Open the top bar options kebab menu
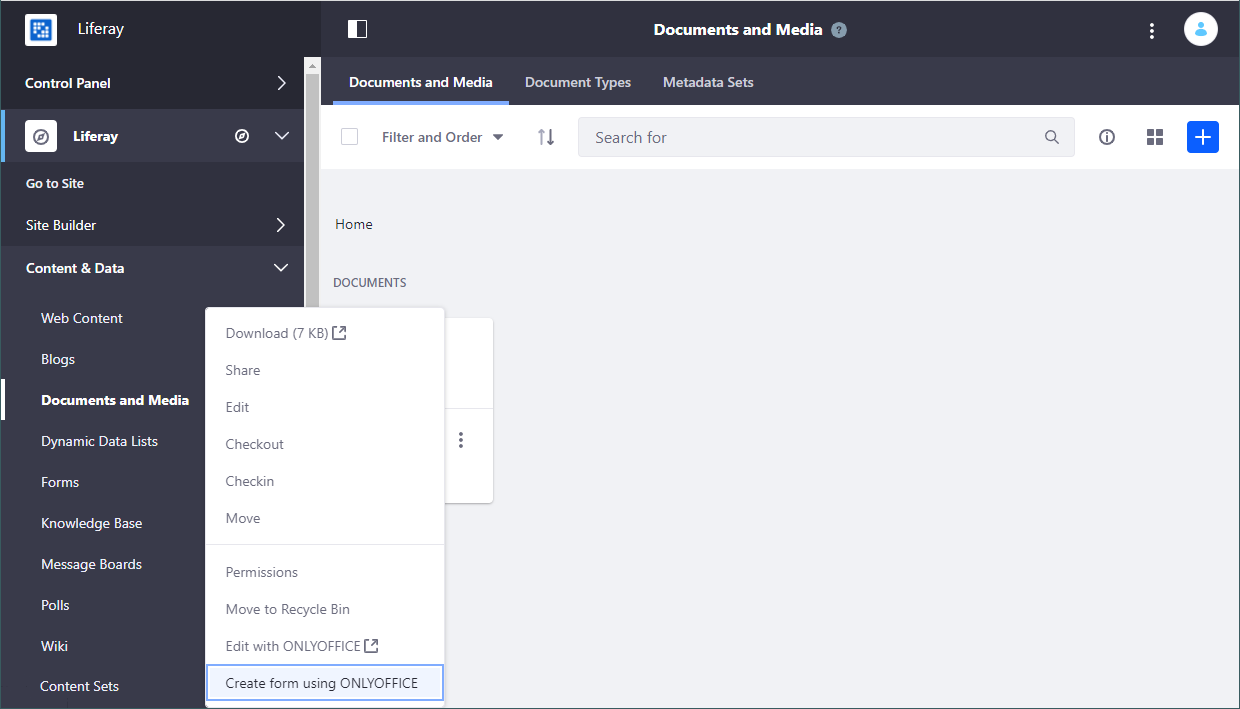 (x=1152, y=30)
